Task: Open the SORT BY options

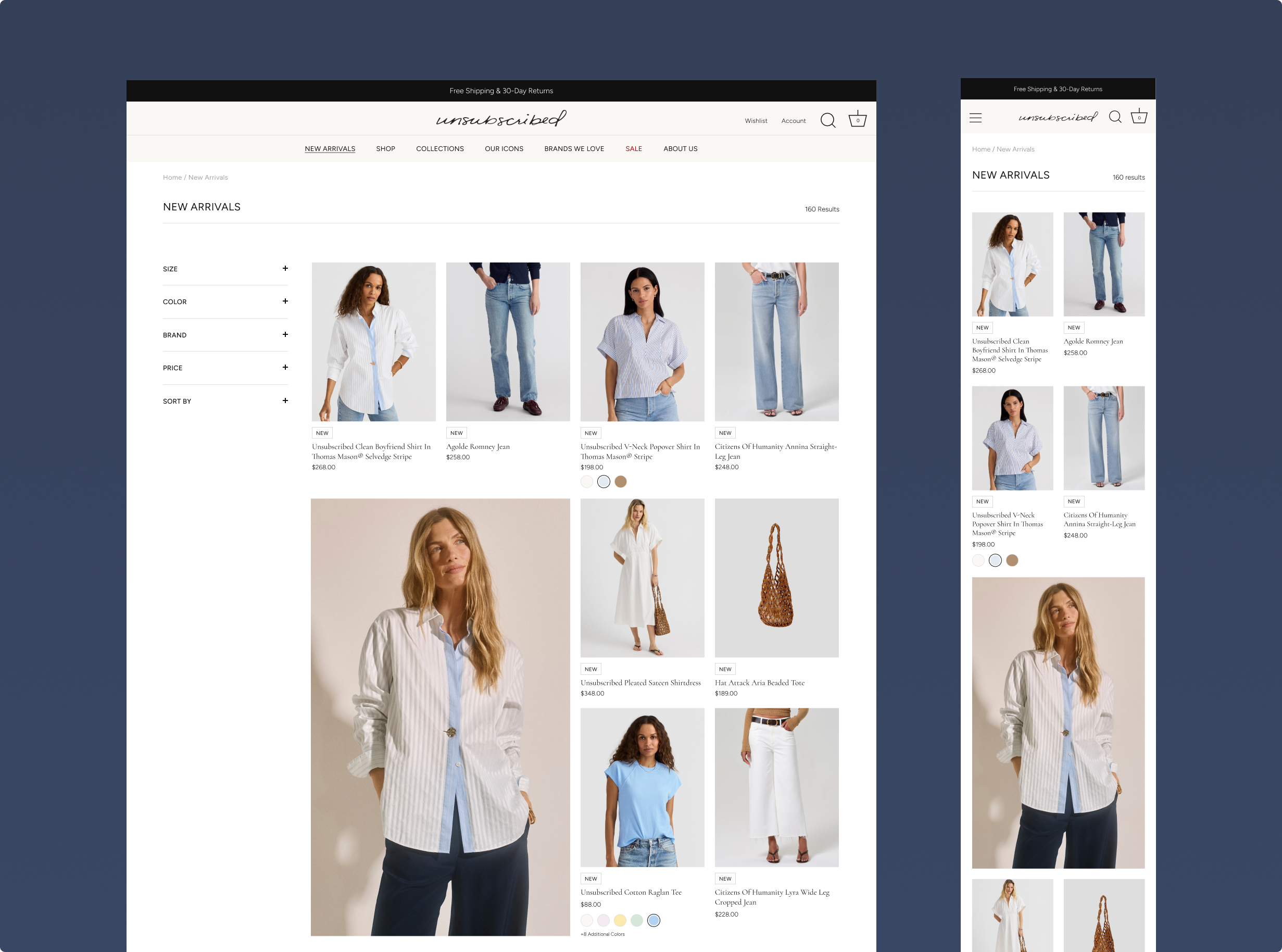Action: tap(285, 401)
